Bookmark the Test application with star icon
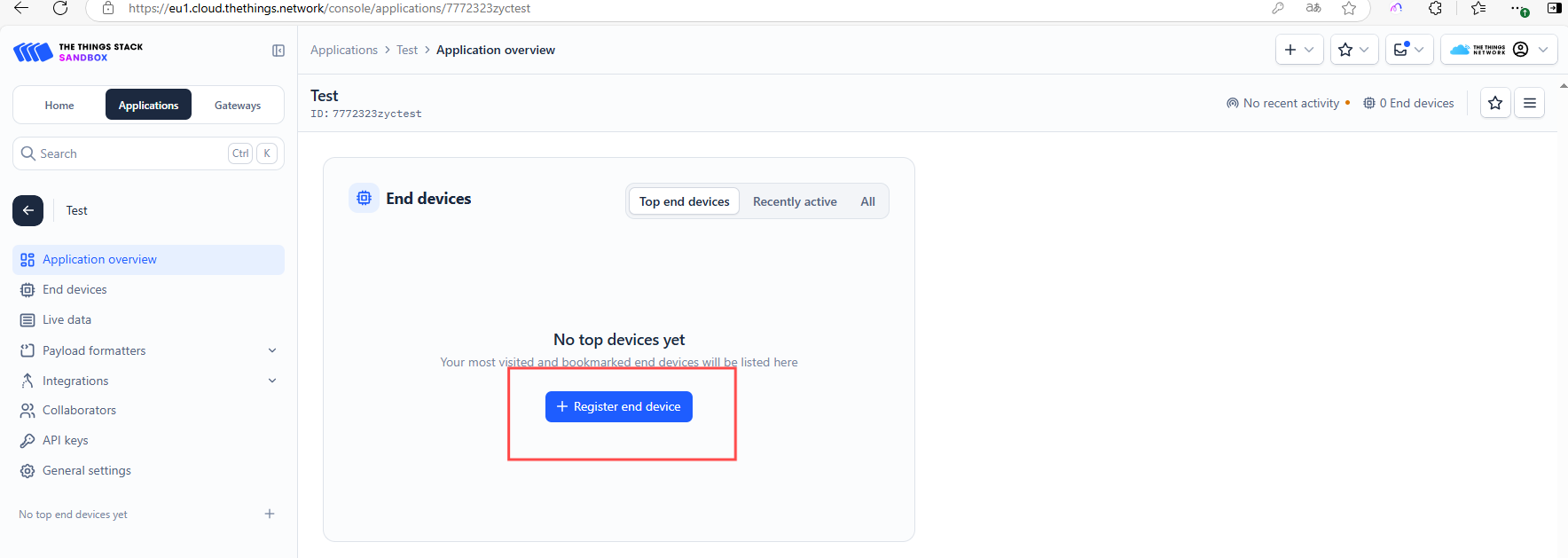Image resolution: width=1568 pixels, height=558 pixels. coord(1495,103)
